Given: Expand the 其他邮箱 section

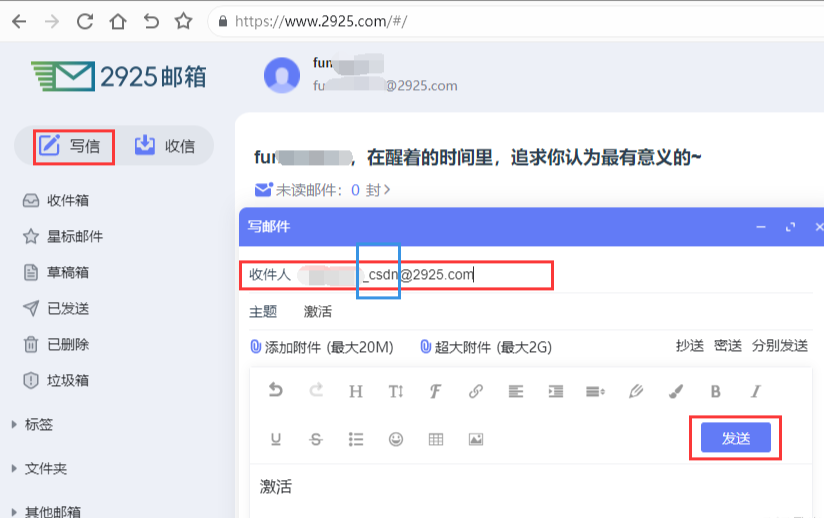Looking at the screenshot, I should [50, 511].
